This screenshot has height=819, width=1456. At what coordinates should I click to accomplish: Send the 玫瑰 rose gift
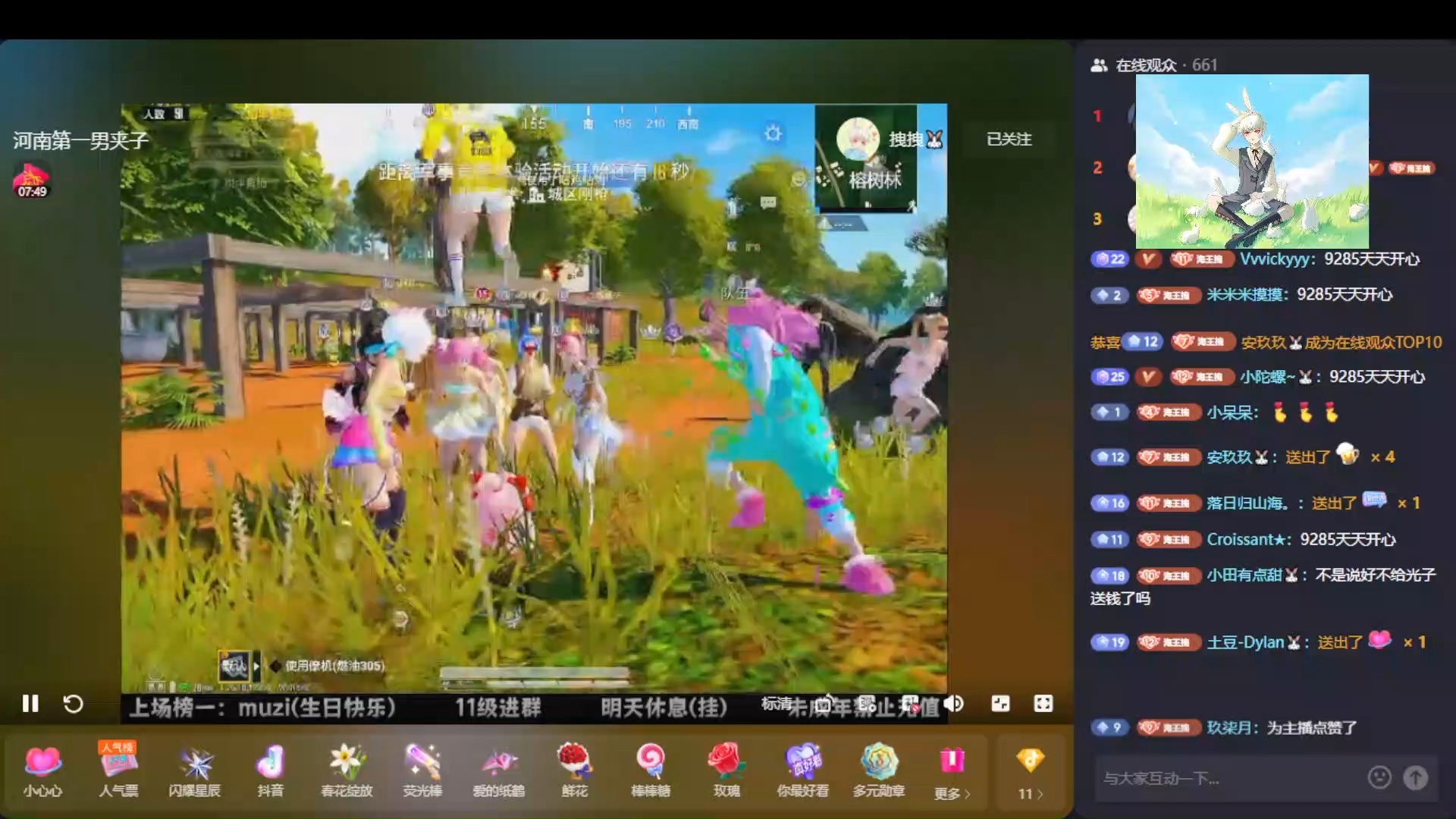click(x=726, y=770)
